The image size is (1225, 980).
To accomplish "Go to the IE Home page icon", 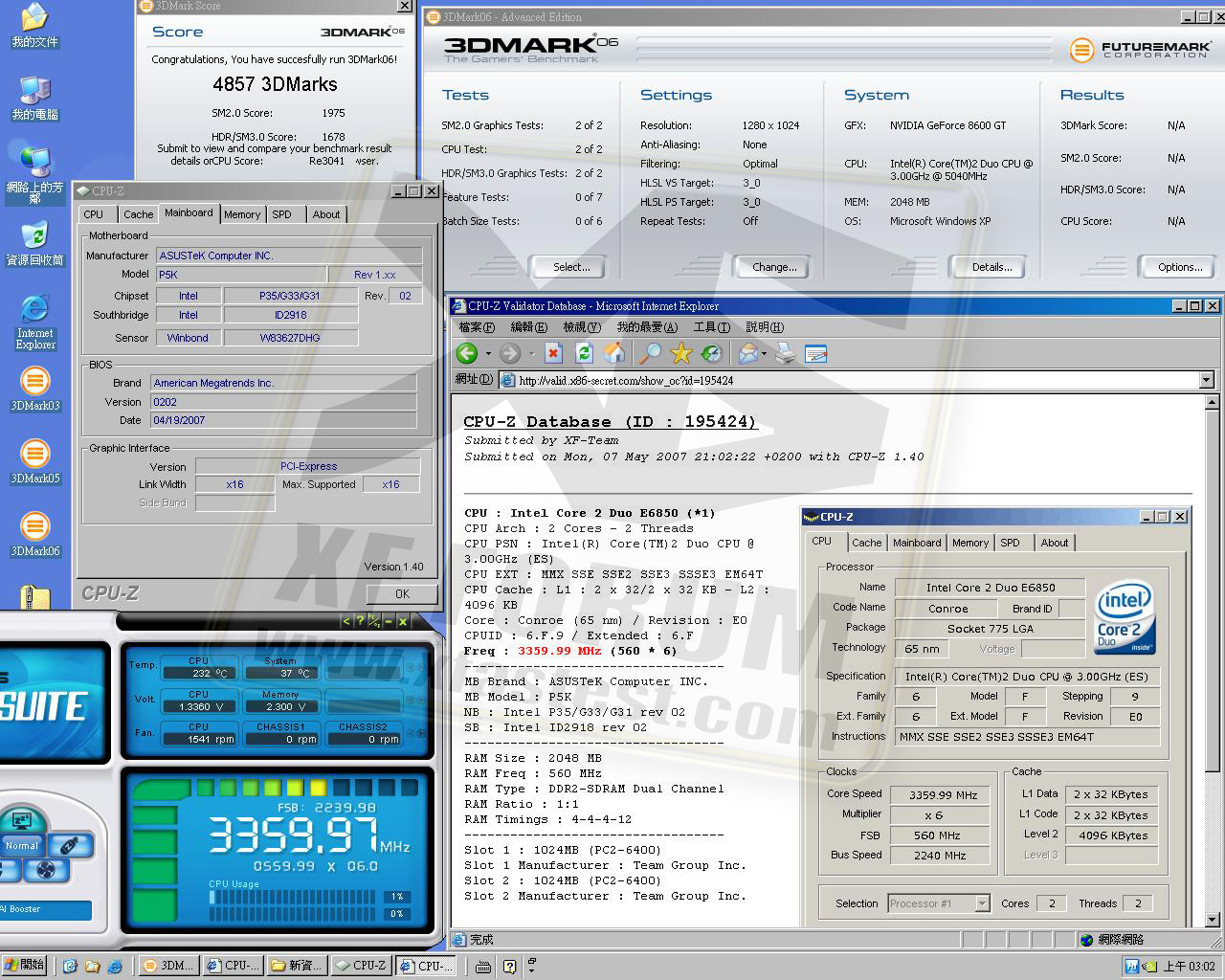I will click(614, 354).
